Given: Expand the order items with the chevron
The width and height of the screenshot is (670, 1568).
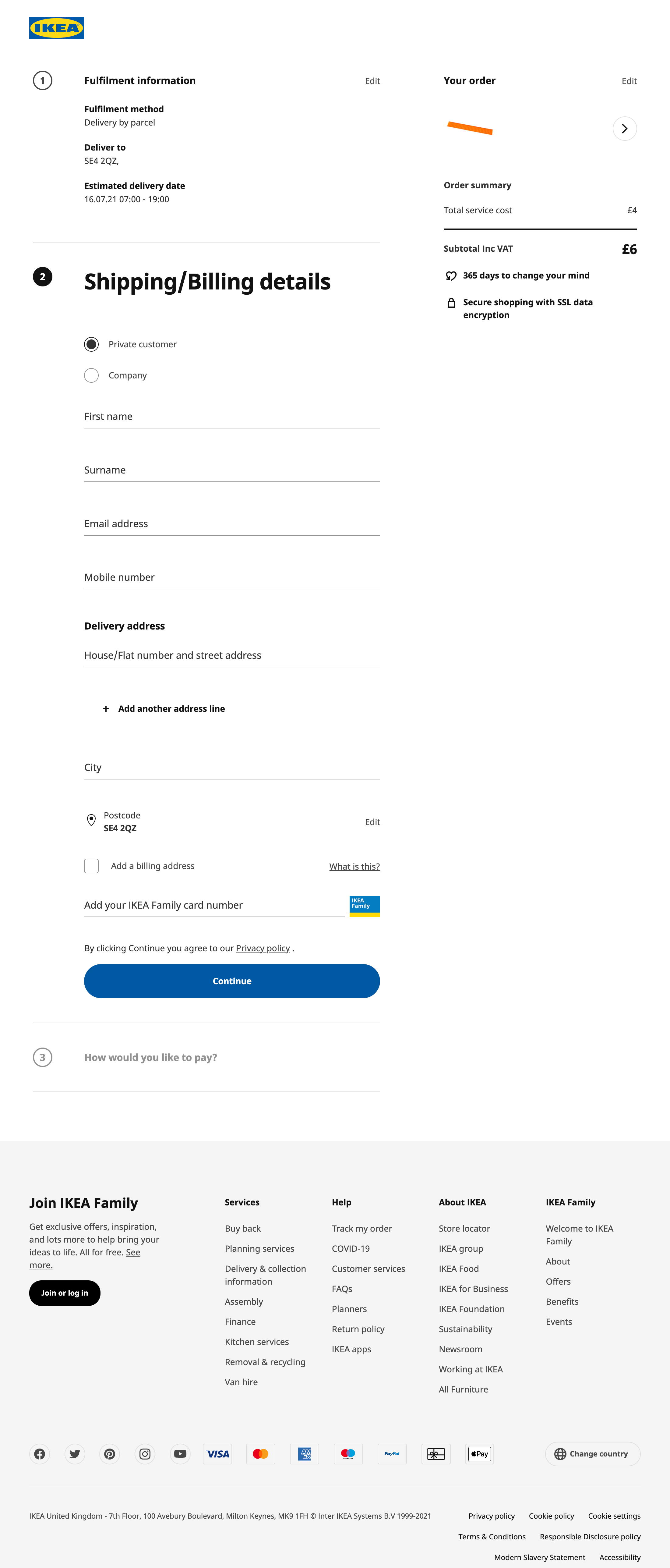Looking at the screenshot, I should (x=624, y=129).
